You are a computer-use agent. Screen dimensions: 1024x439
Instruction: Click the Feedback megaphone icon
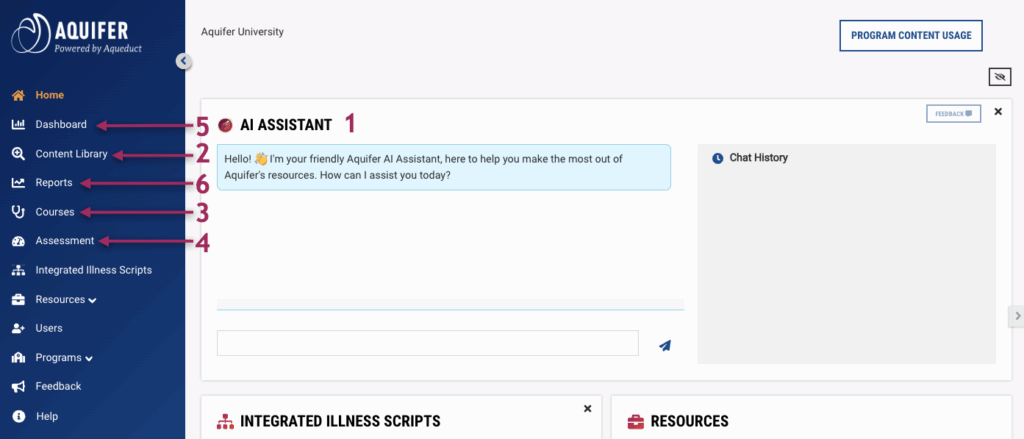pyautogui.click(x=18, y=387)
